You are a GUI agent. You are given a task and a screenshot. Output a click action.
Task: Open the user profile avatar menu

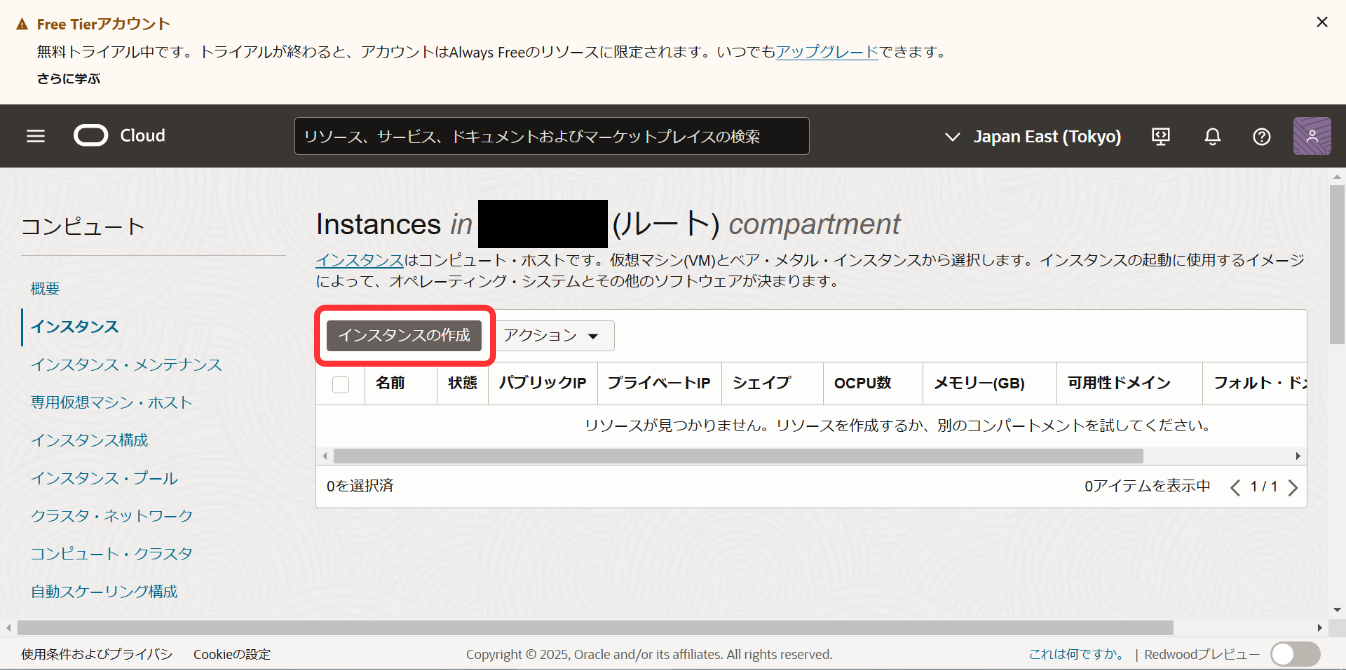pos(1312,136)
